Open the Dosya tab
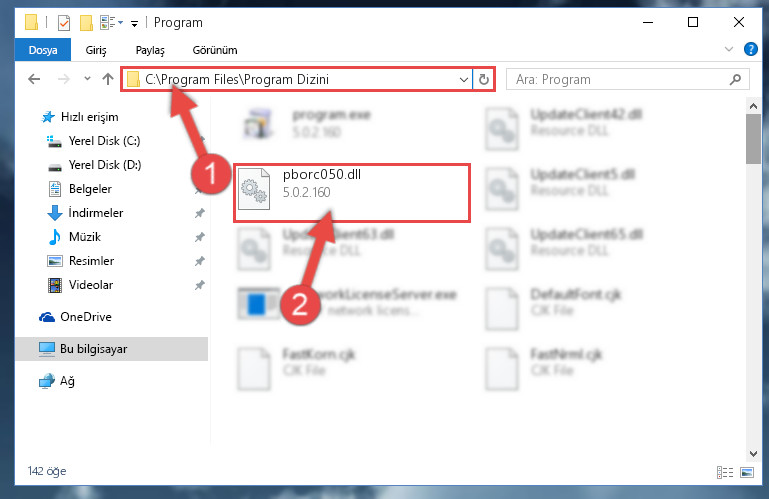 click(43, 50)
